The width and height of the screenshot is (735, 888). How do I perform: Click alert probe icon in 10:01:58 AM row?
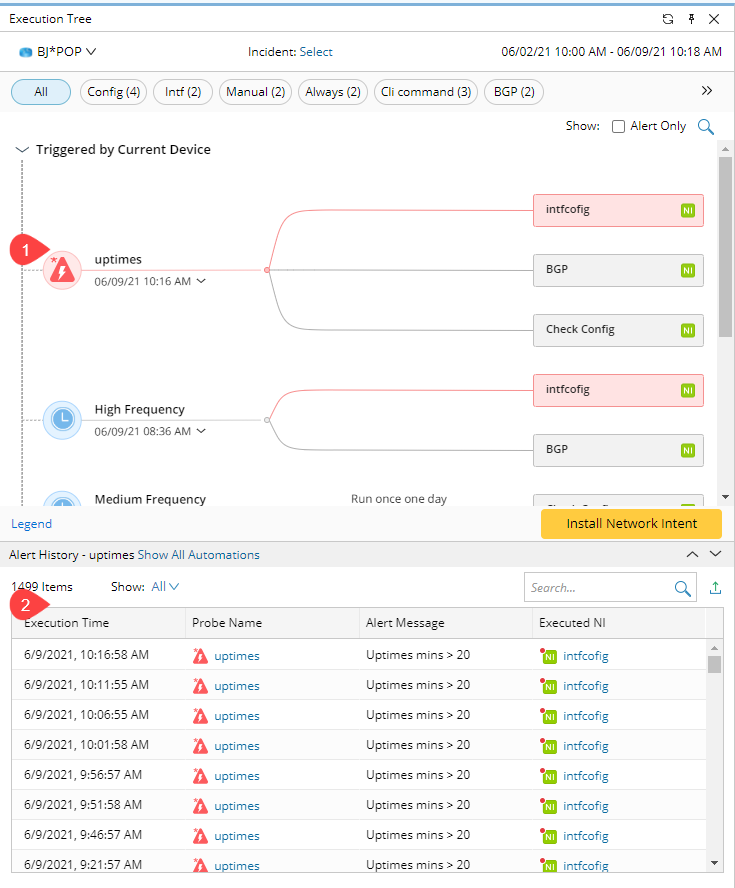pyautogui.click(x=200, y=746)
